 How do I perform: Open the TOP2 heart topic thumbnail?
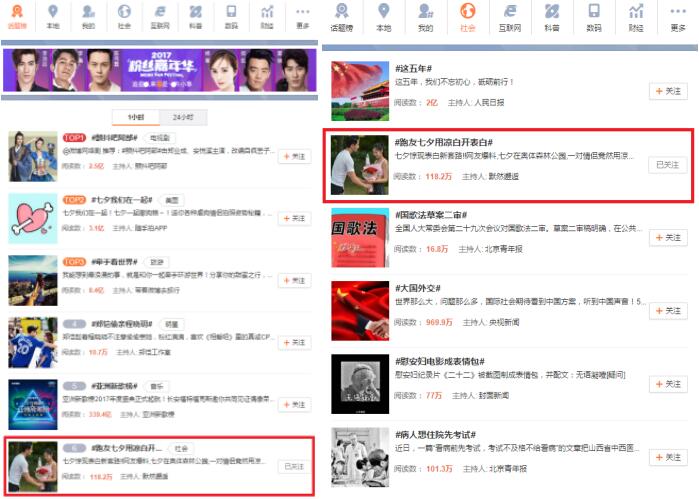pyautogui.click(x=33, y=218)
